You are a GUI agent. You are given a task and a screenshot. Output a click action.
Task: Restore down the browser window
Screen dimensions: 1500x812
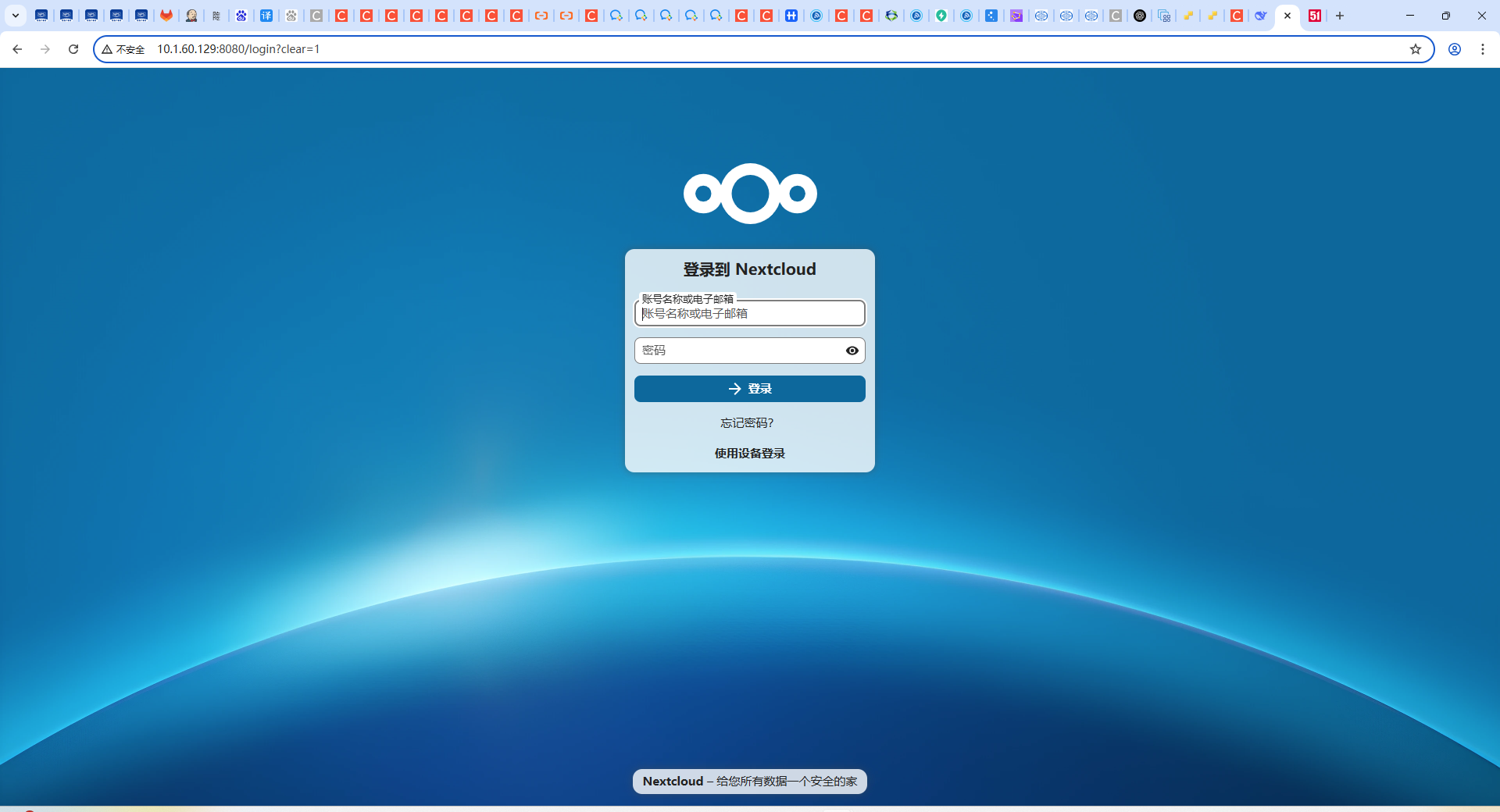(x=1446, y=16)
